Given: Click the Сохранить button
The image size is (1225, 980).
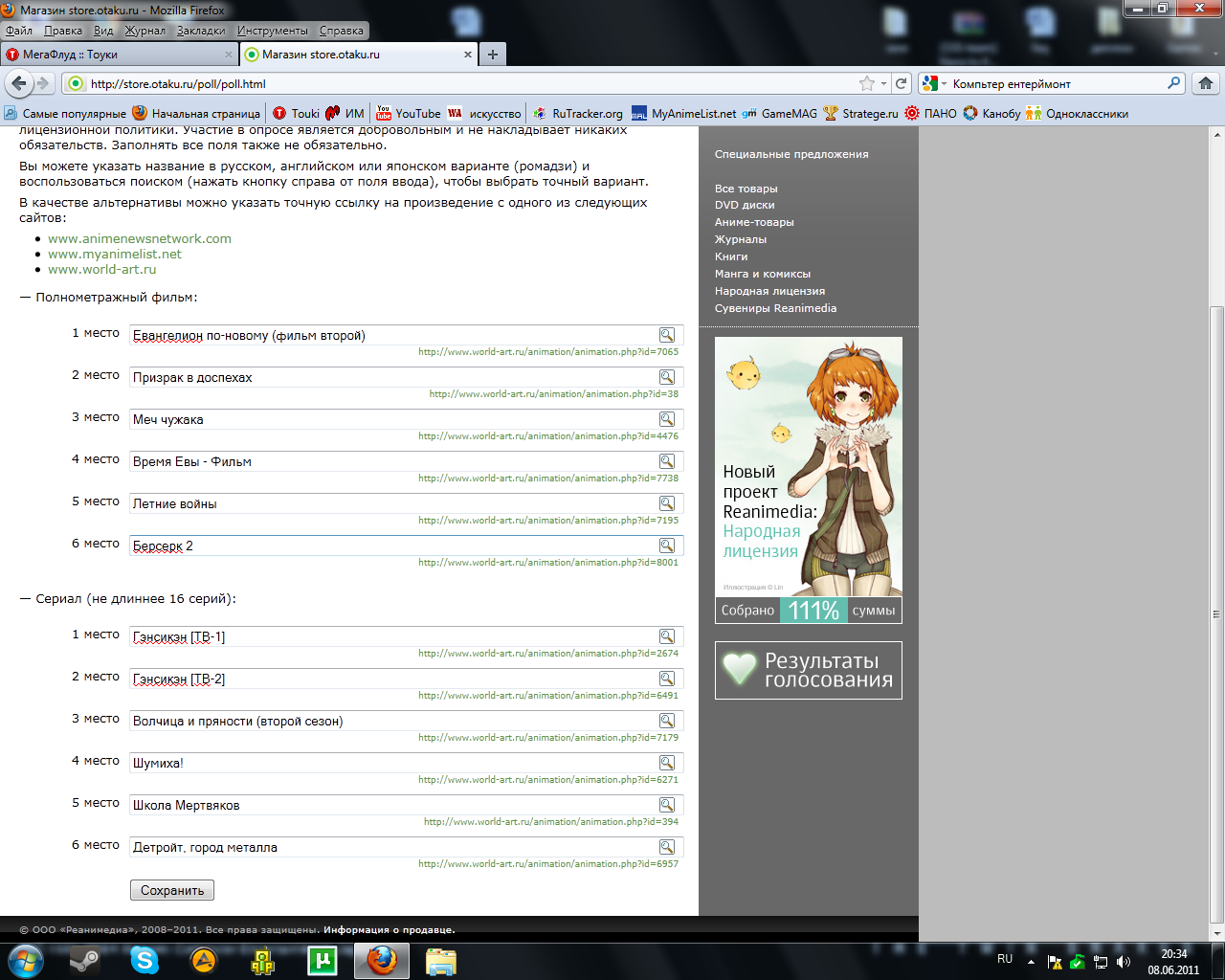Looking at the screenshot, I should pos(172,890).
